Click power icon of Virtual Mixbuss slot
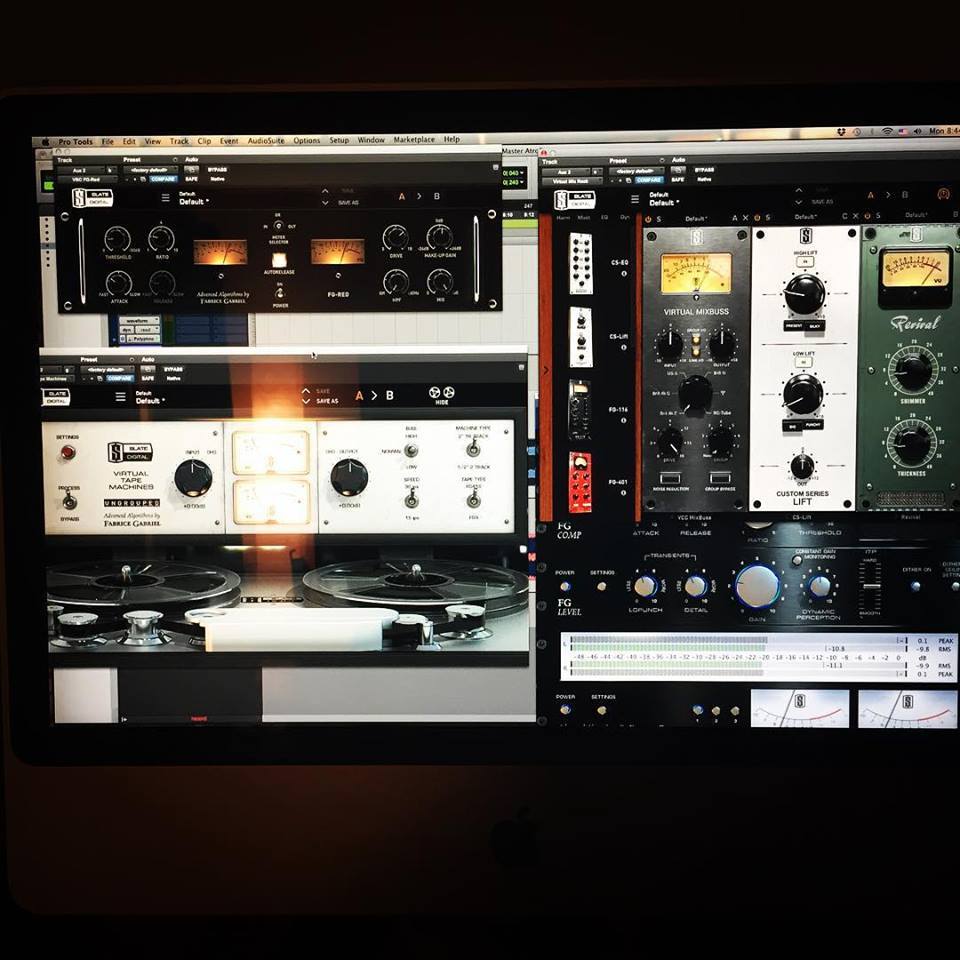 (x=648, y=219)
